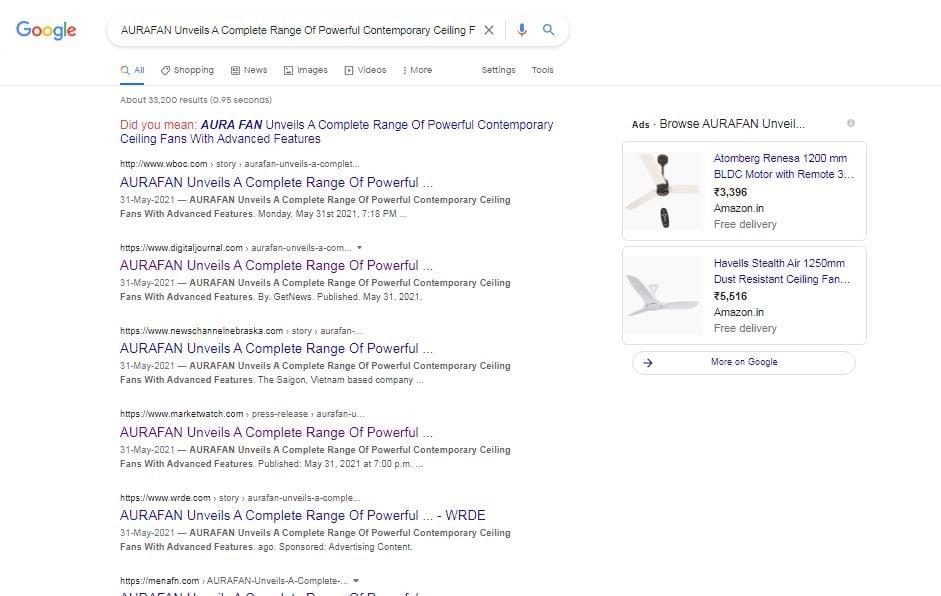Open search Settings

(498, 69)
